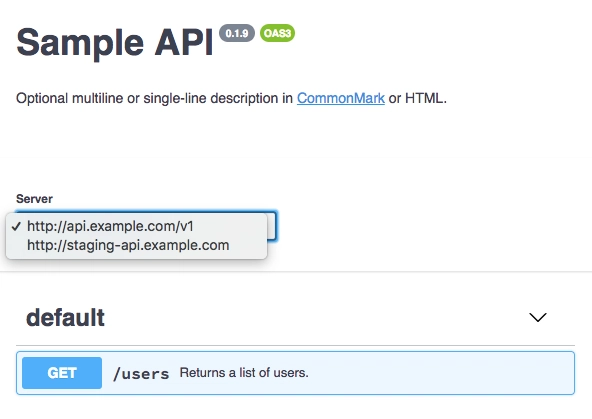This screenshot has width=592, height=419.
Task: Click the API description text
Action: [231, 98]
